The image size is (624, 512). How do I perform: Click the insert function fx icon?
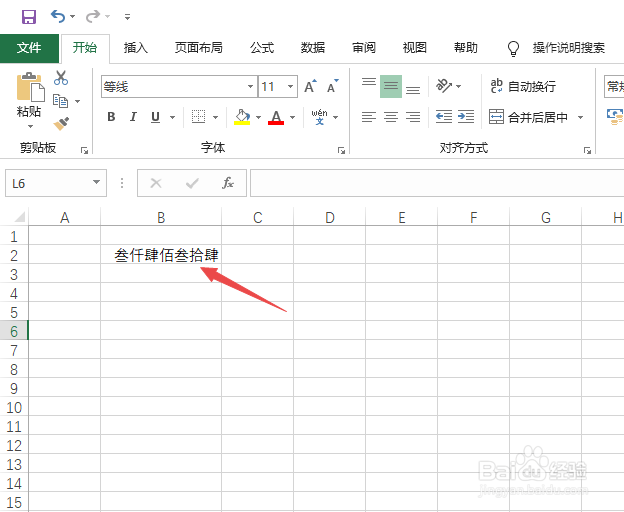click(x=227, y=183)
